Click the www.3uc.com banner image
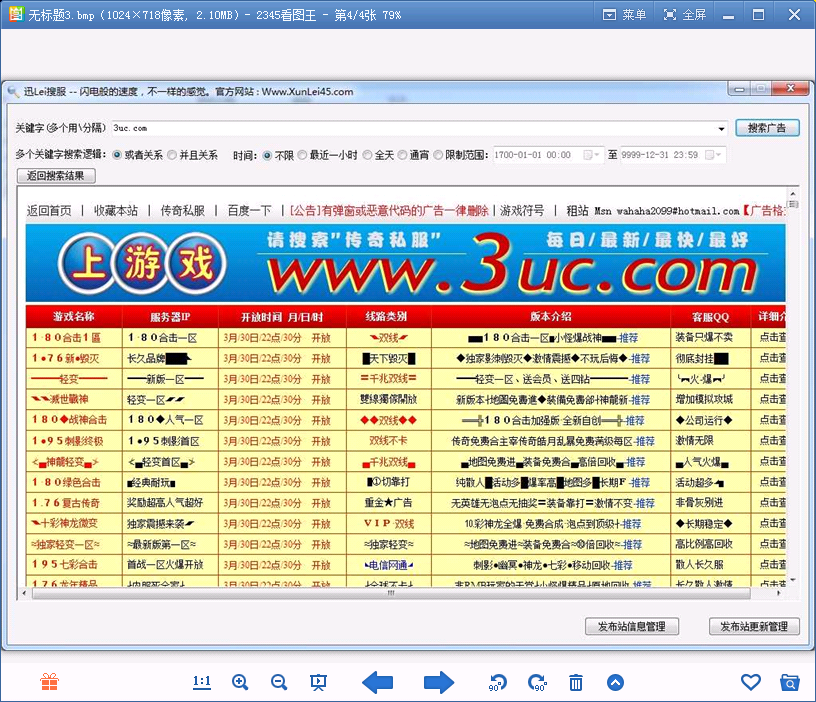816x702 pixels. click(x=405, y=263)
